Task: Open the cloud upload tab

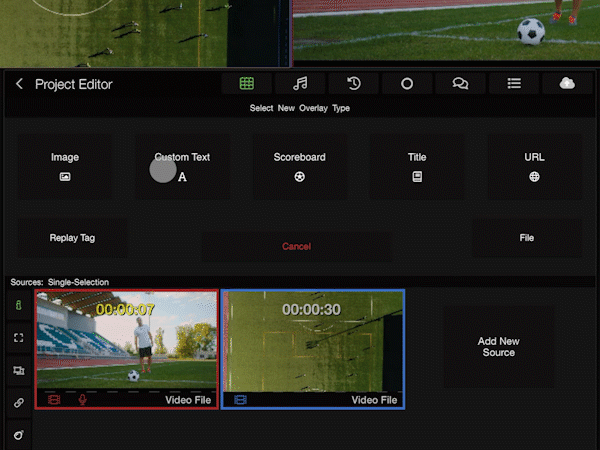Action: point(567,84)
